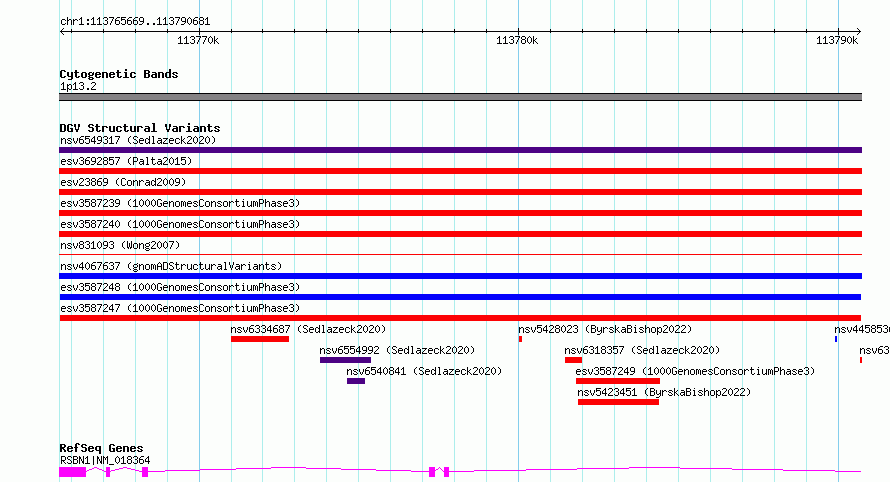Click the esv23869 (Conrad2009) label
The width and height of the screenshot is (890, 482).
coord(123,182)
